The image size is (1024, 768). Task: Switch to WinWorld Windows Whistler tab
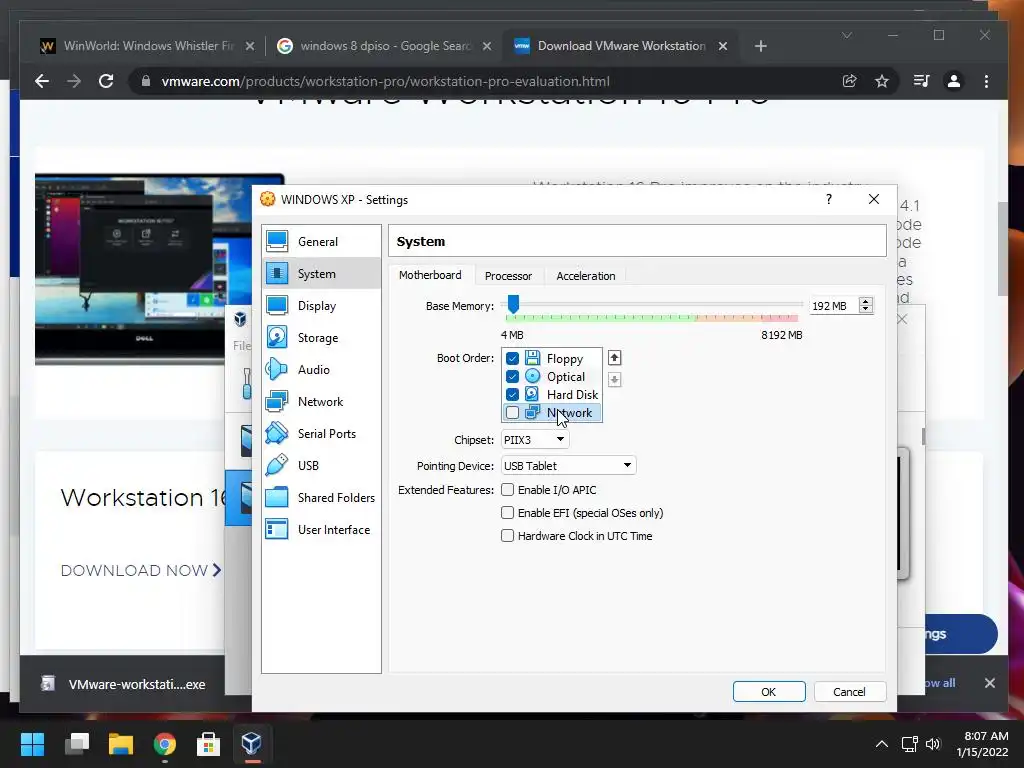click(x=148, y=46)
